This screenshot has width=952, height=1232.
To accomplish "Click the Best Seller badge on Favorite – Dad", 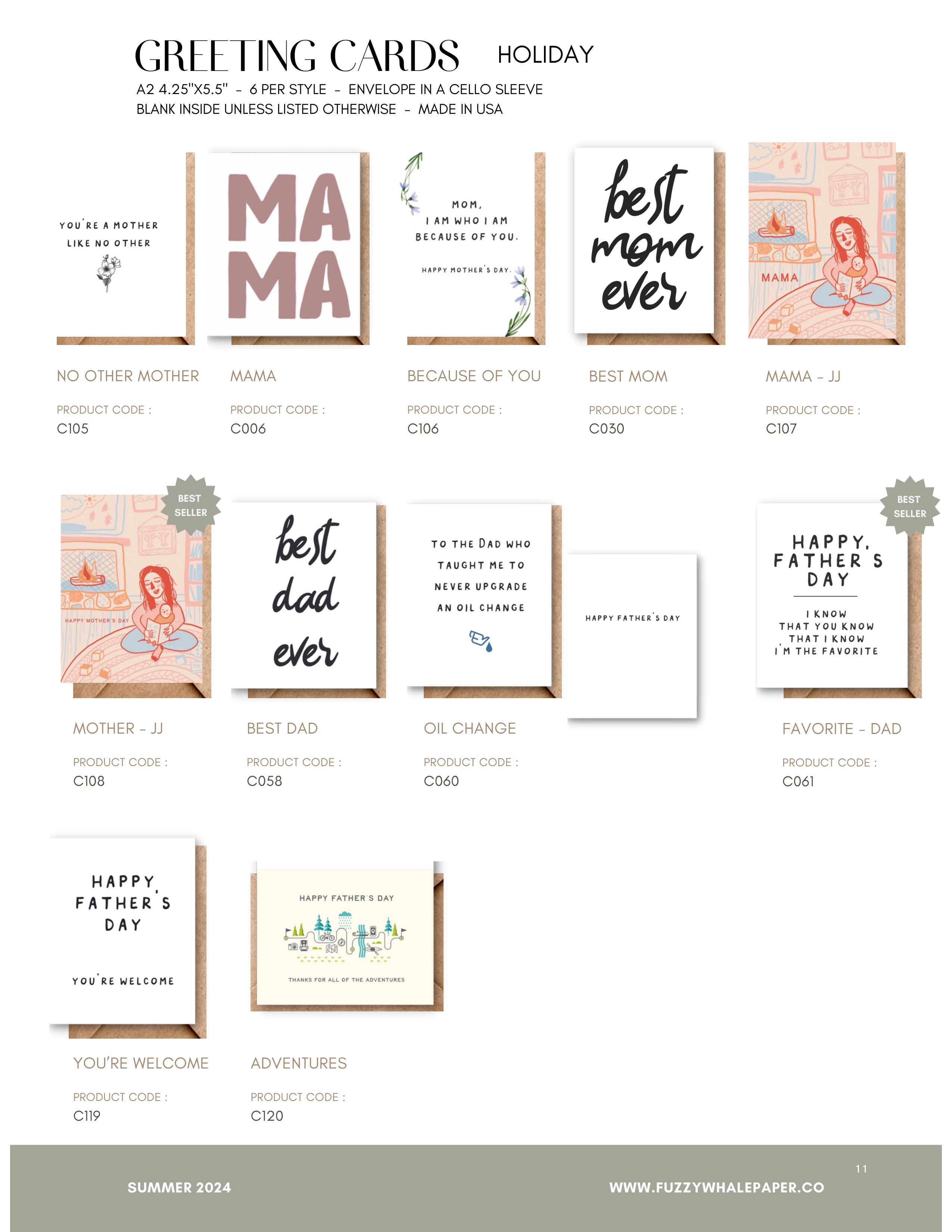I will pos(909,507).
